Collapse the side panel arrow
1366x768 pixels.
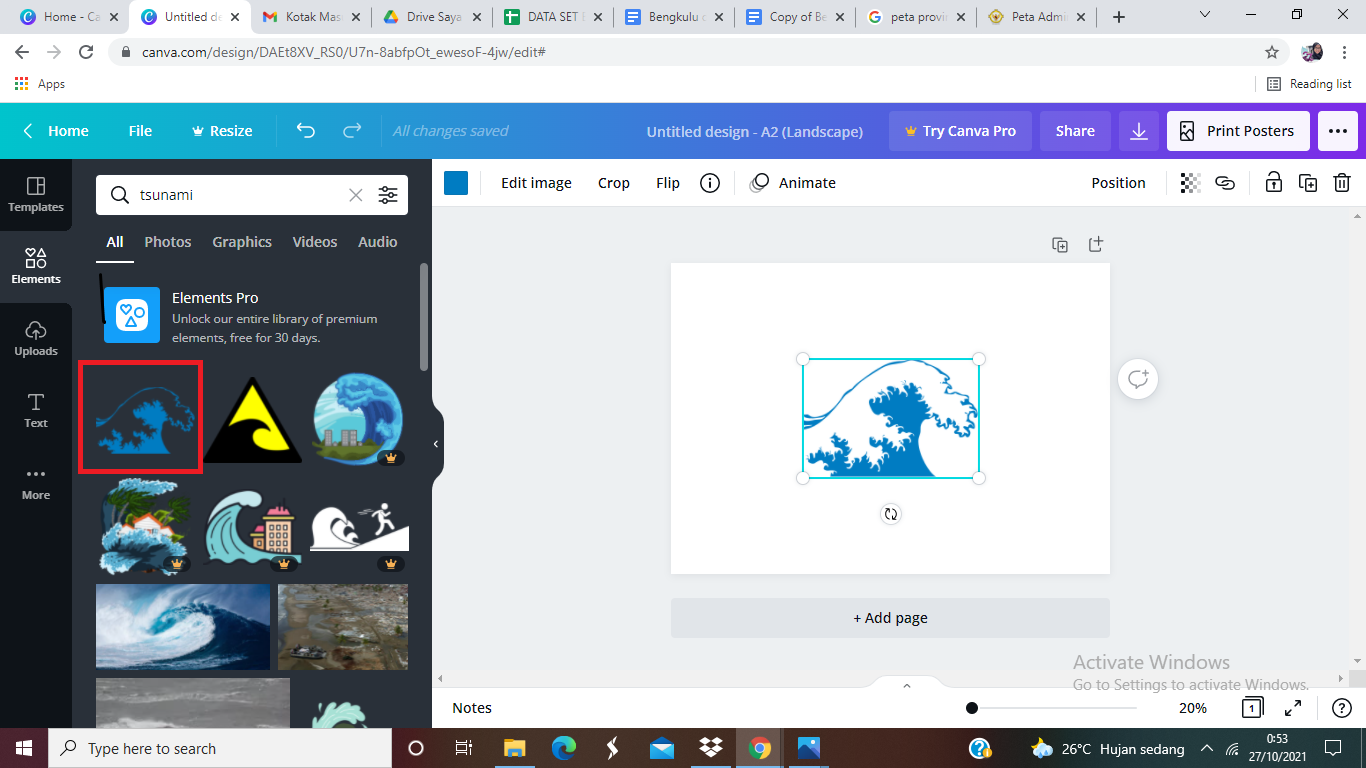click(x=436, y=444)
